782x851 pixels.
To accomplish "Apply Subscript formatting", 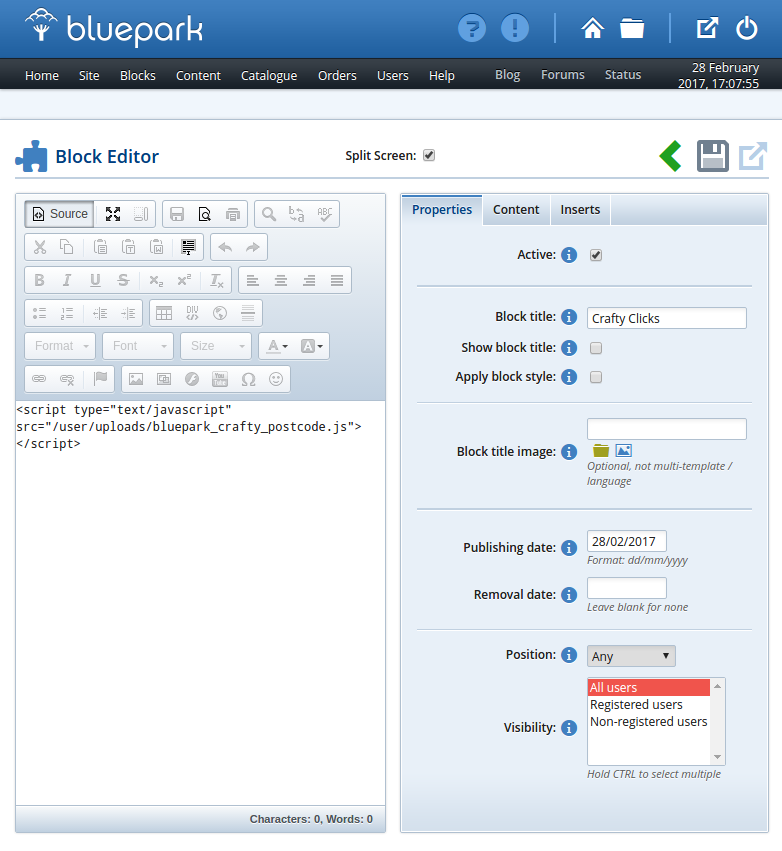I will coord(156,280).
